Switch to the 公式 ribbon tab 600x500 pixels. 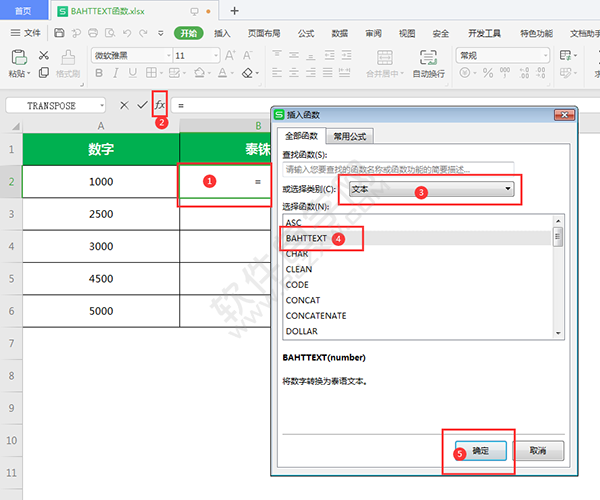(306, 33)
